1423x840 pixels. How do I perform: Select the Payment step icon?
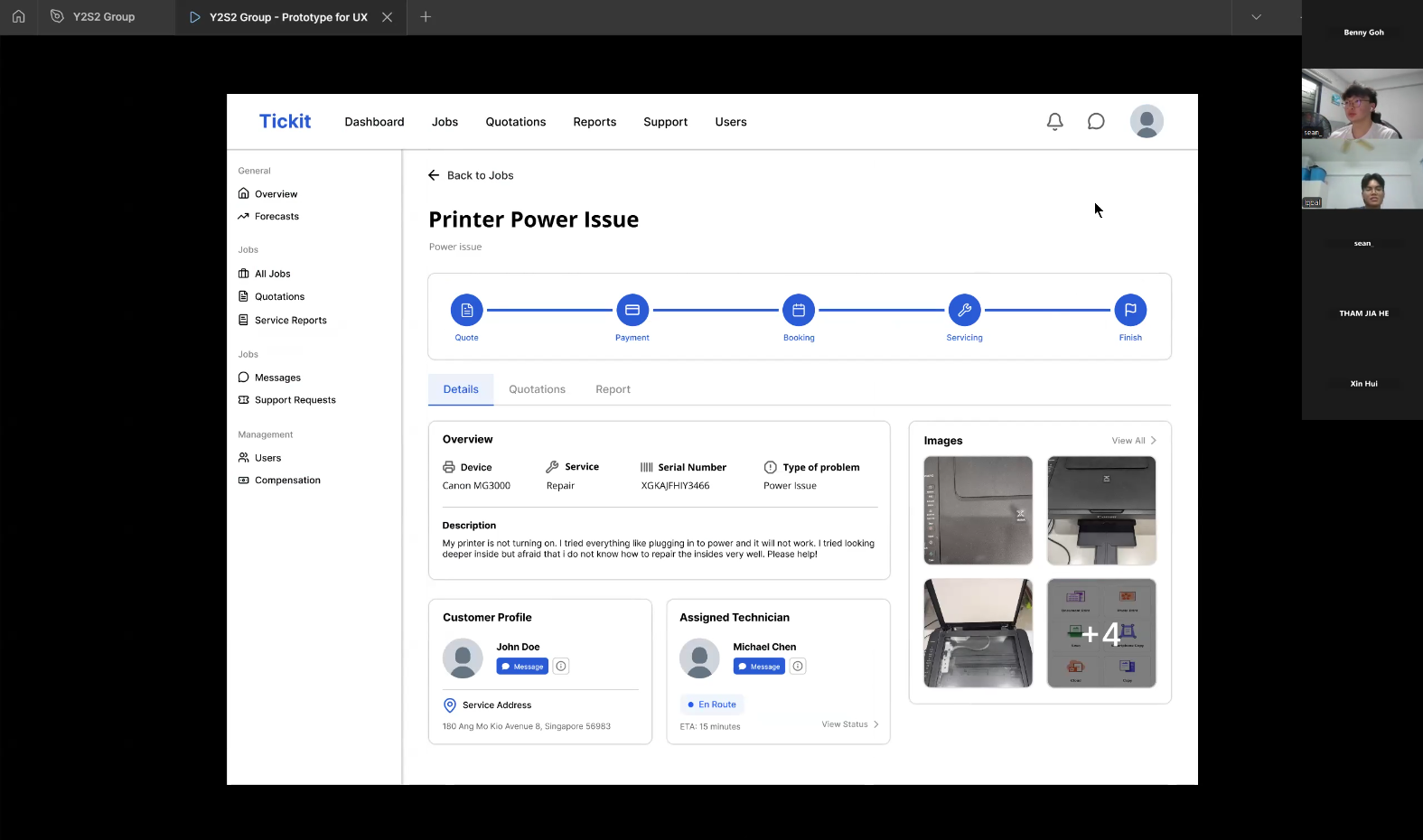pyautogui.click(x=632, y=311)
